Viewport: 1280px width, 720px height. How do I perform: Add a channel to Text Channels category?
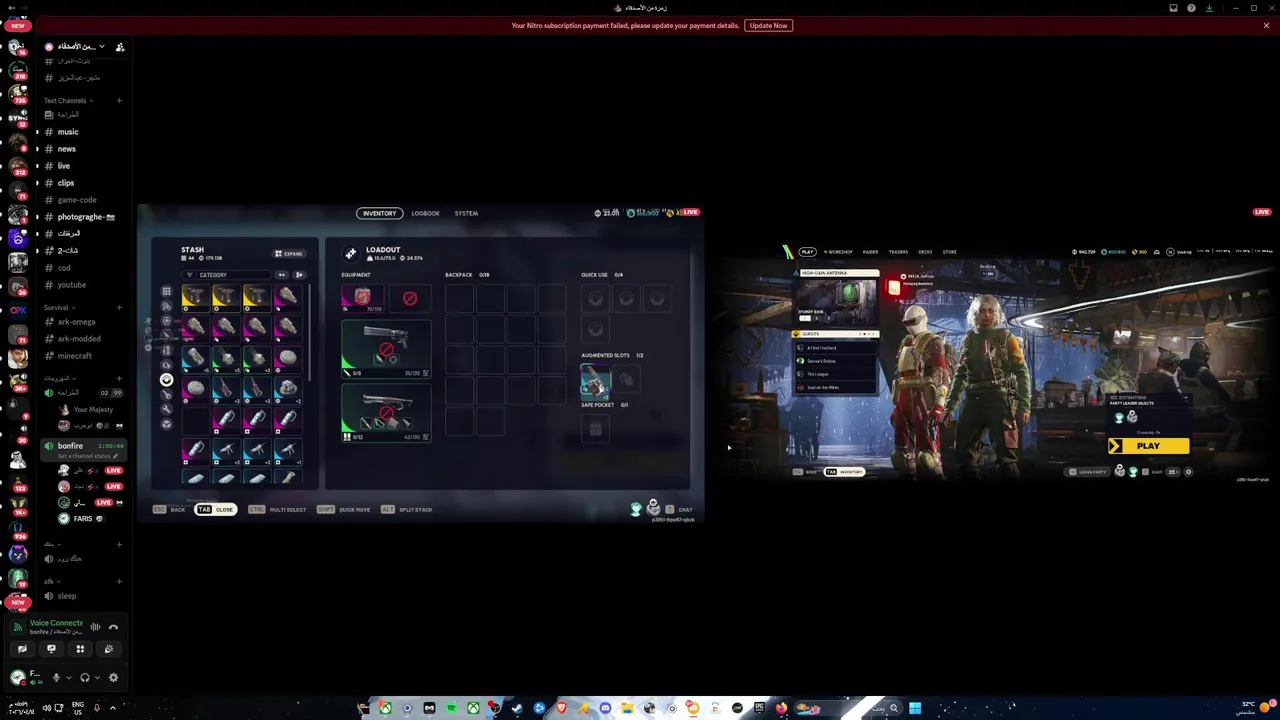[119, 100]
